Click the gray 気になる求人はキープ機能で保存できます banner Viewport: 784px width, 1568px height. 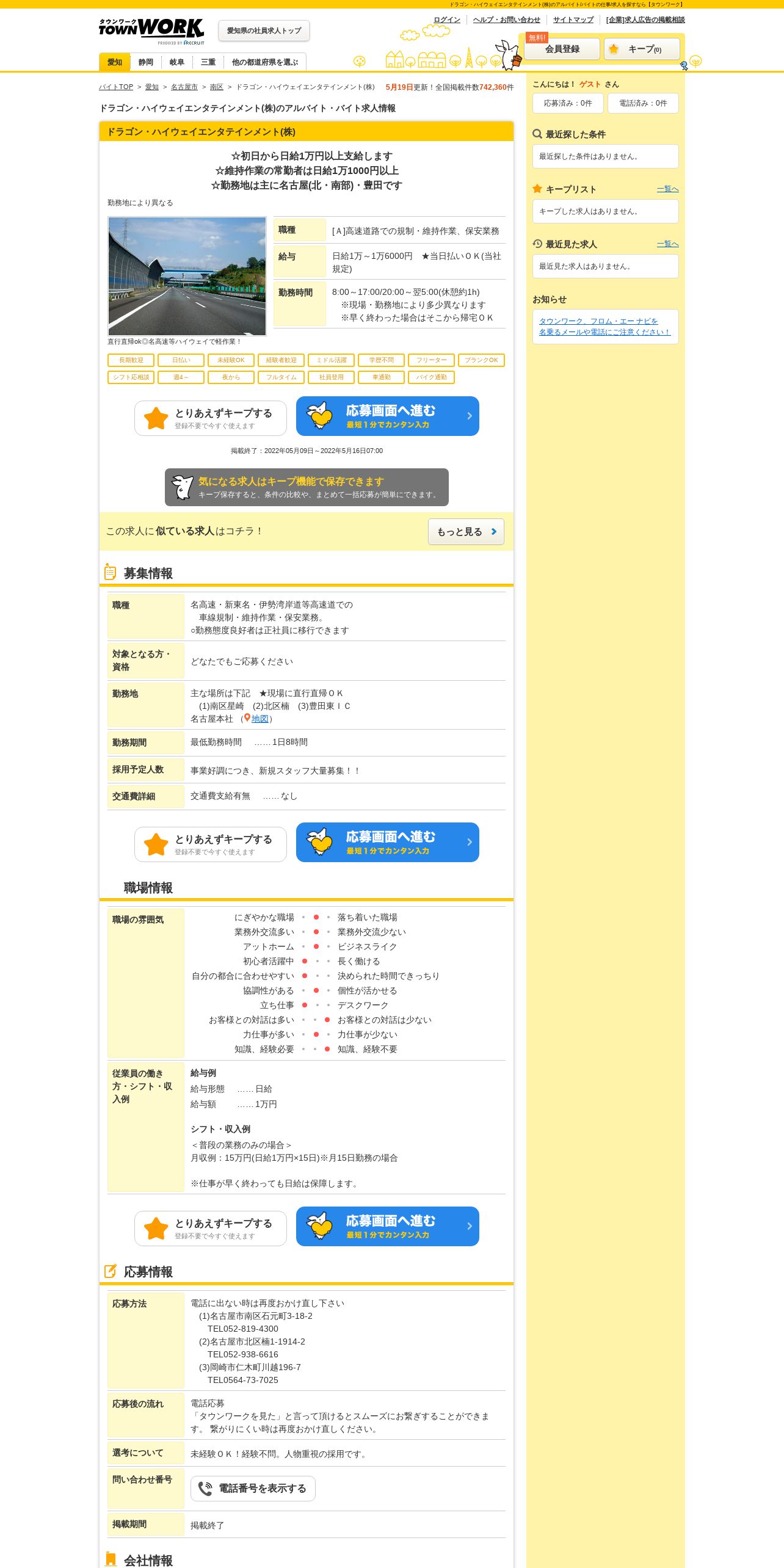(x=307, y=487)
